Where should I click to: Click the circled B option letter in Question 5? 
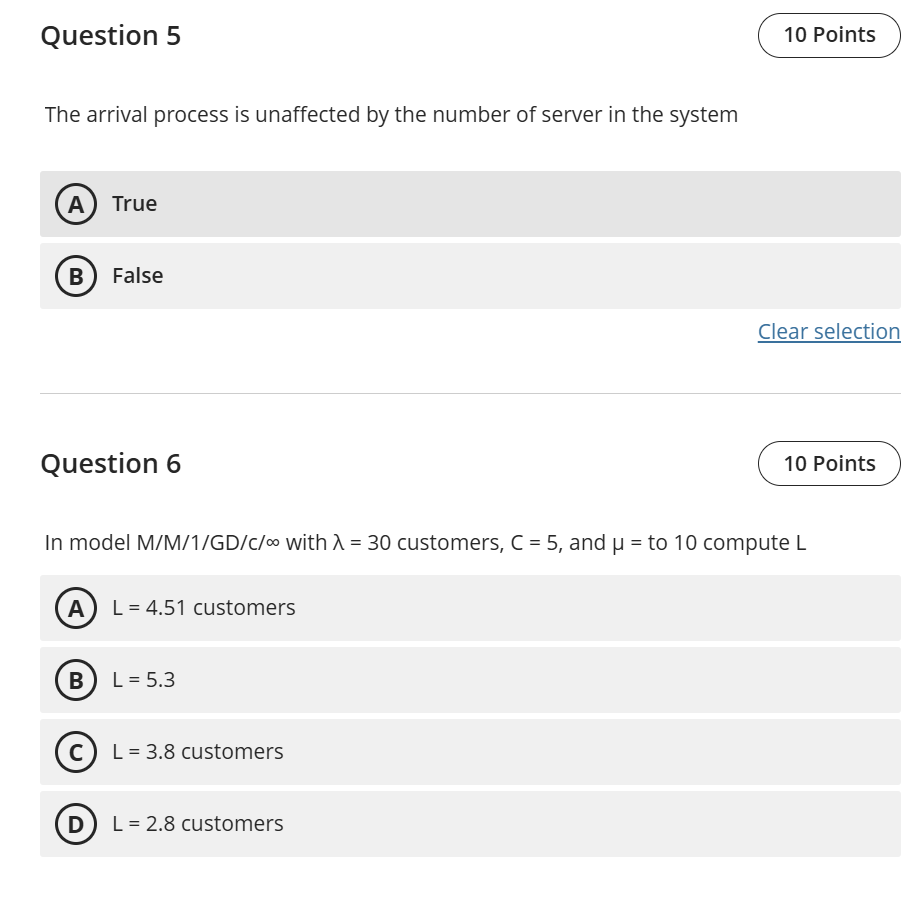pos(75,276)
